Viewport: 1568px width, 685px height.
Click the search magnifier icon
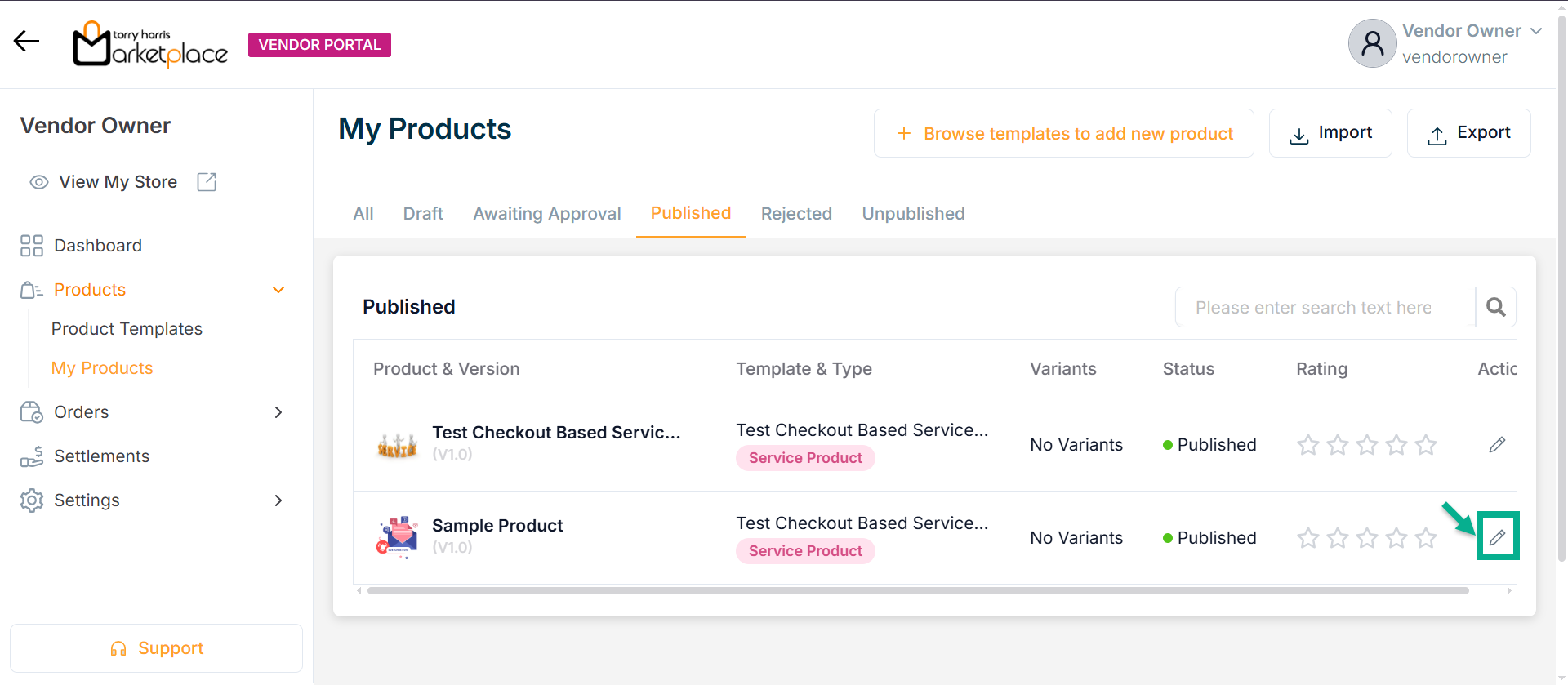click(1495, 307)
